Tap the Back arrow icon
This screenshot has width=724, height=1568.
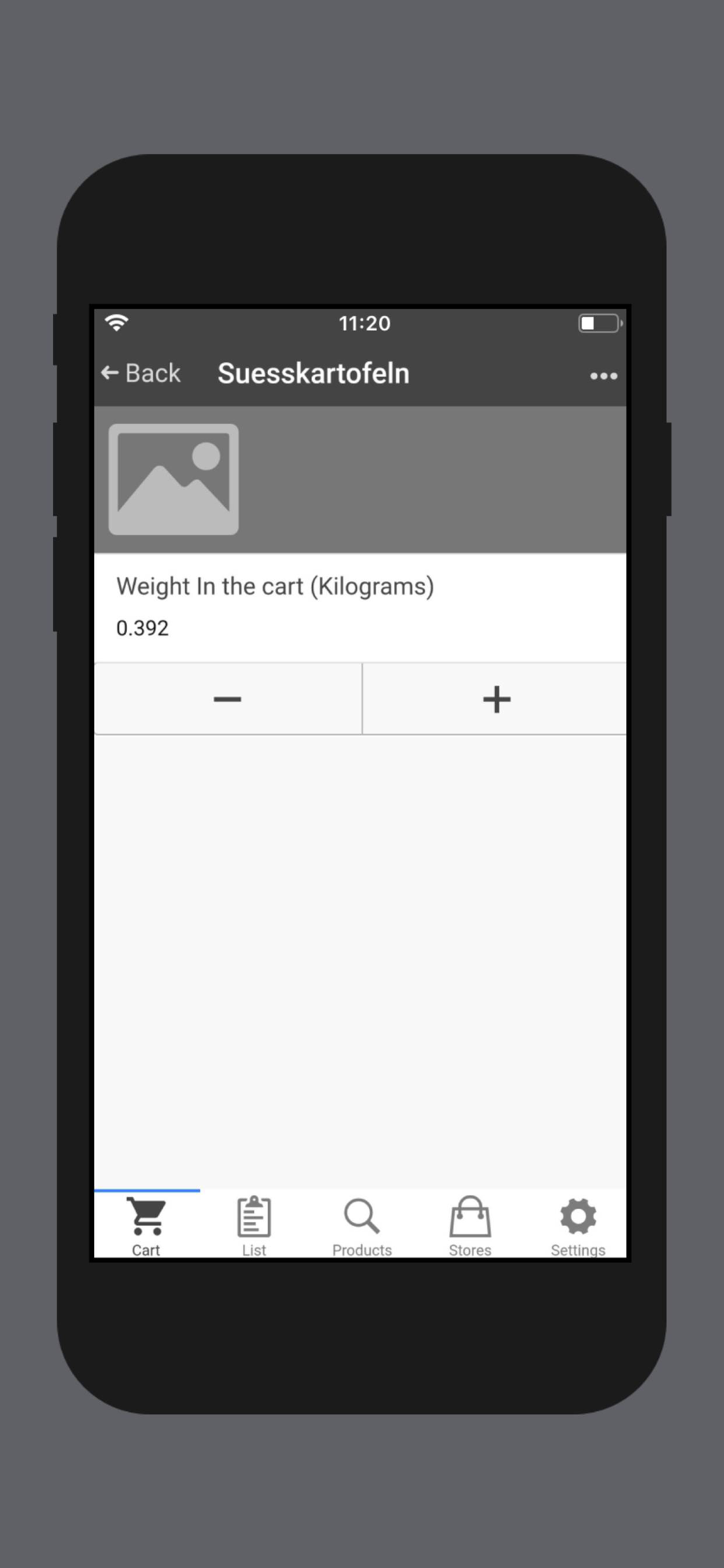pos(110,373)
